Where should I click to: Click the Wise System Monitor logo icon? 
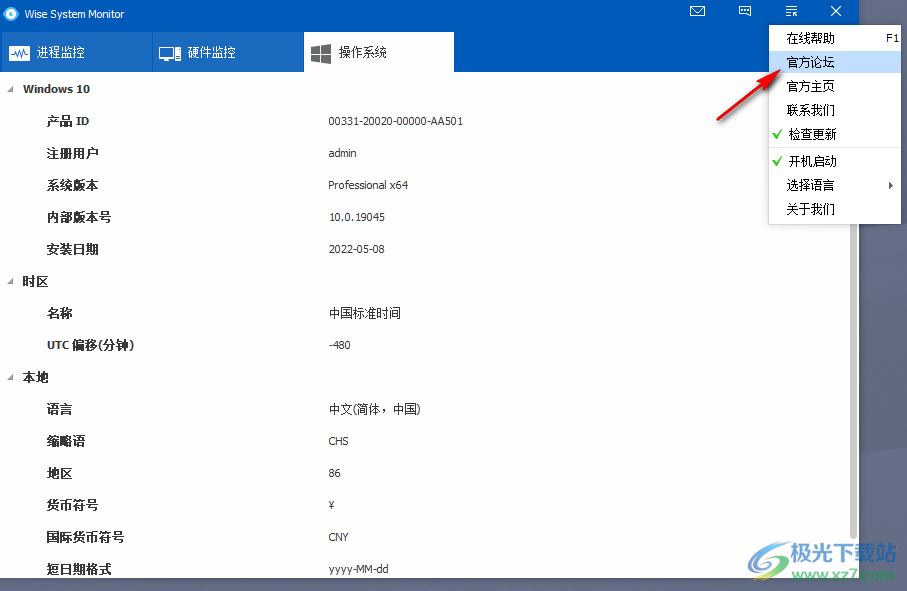tap(10, 13)
